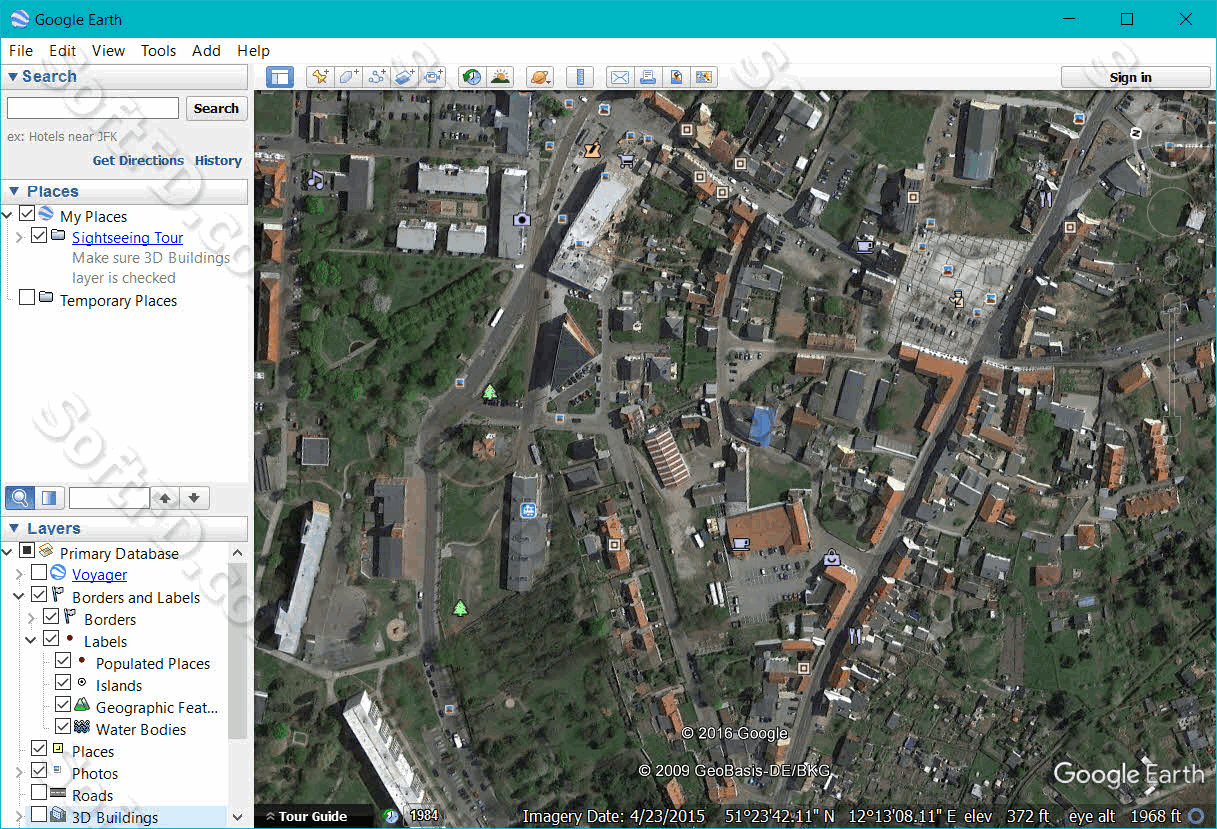Turn on the 3D Buildings layer checkbox
This screenshot has height=829, width=1217.
(x=39, y=815)
